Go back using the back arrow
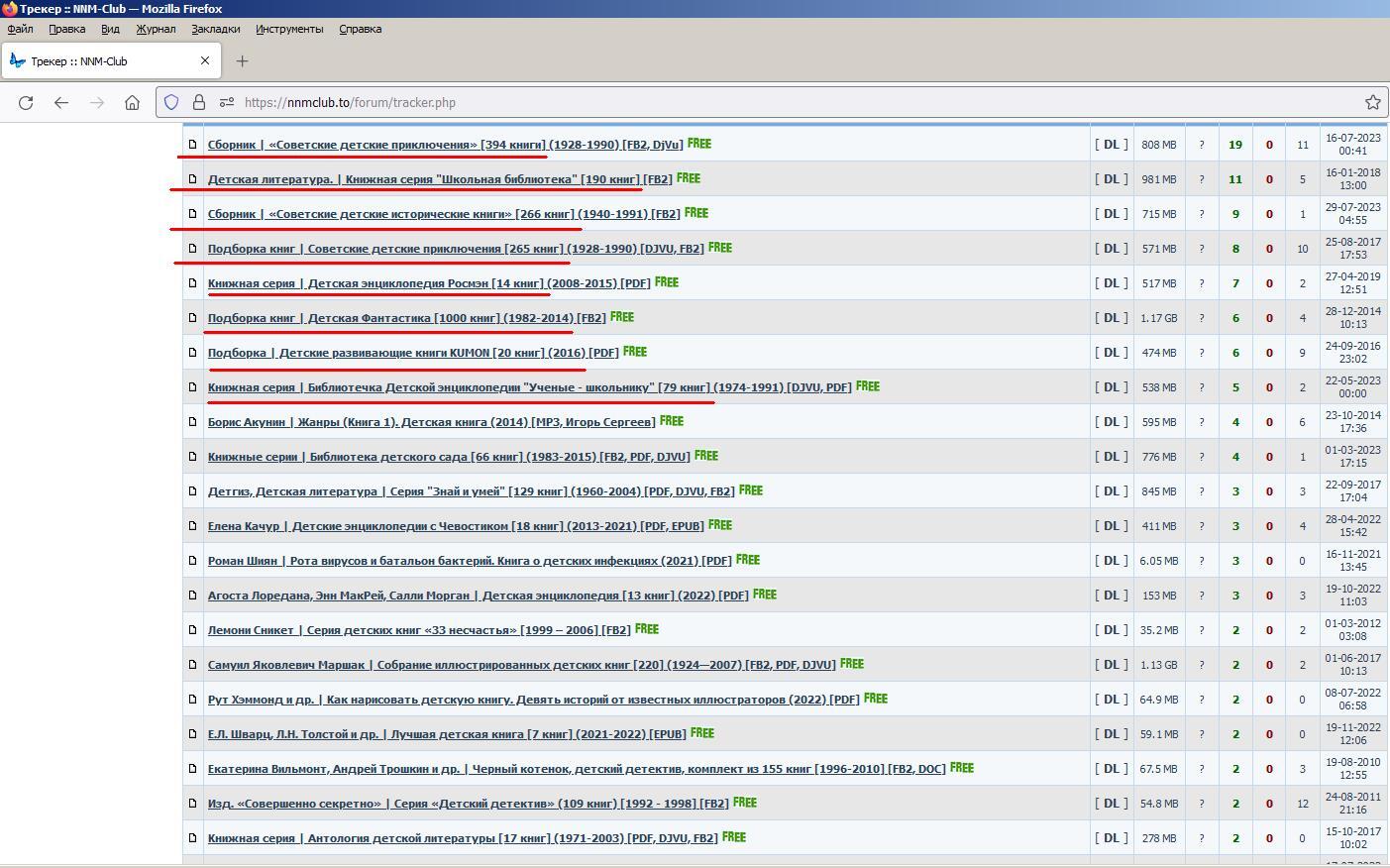Viewport: 1390px width, 868px height. [61, 102]
